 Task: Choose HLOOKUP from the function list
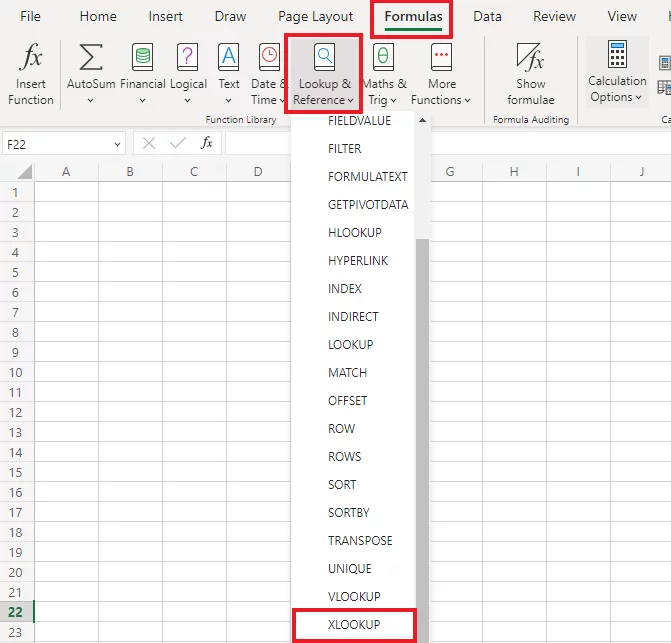tap(354, 233)
